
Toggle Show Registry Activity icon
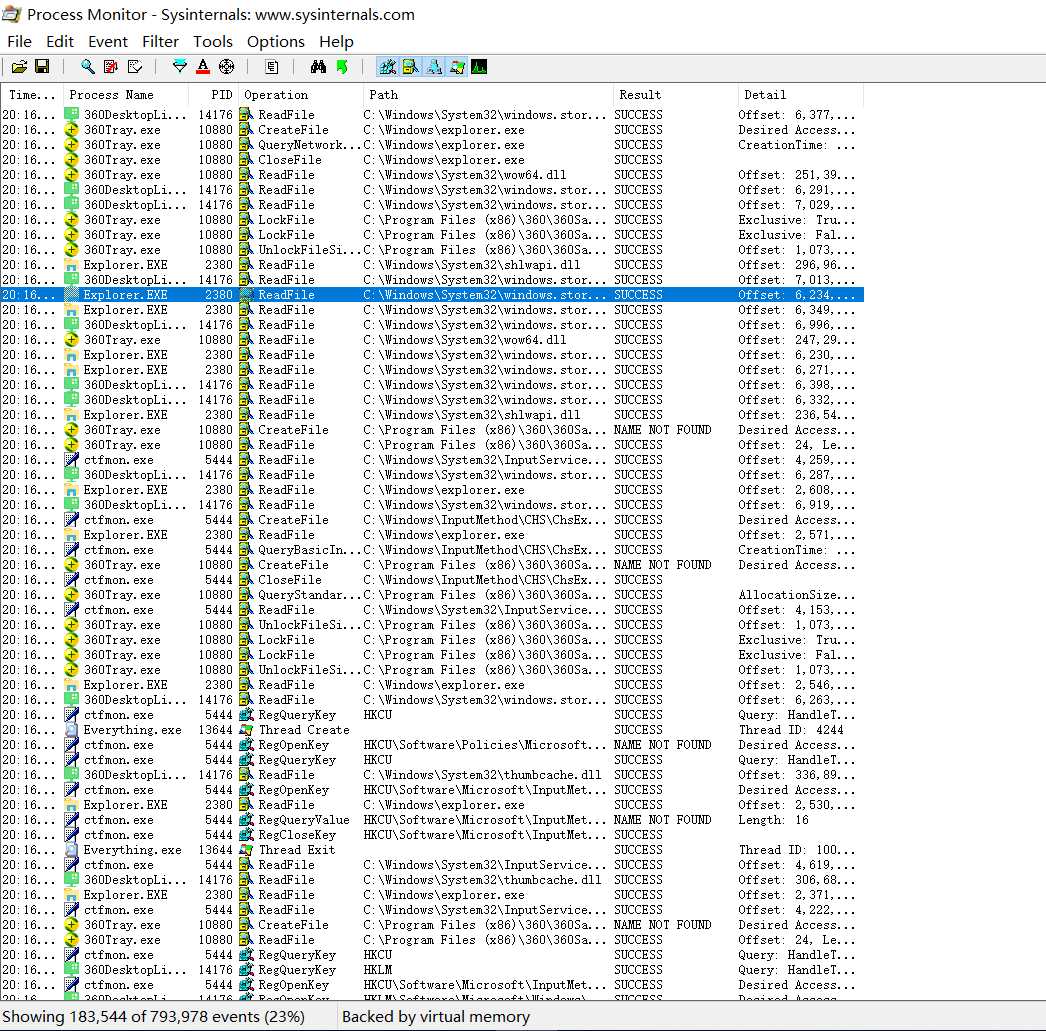[387, 67]
